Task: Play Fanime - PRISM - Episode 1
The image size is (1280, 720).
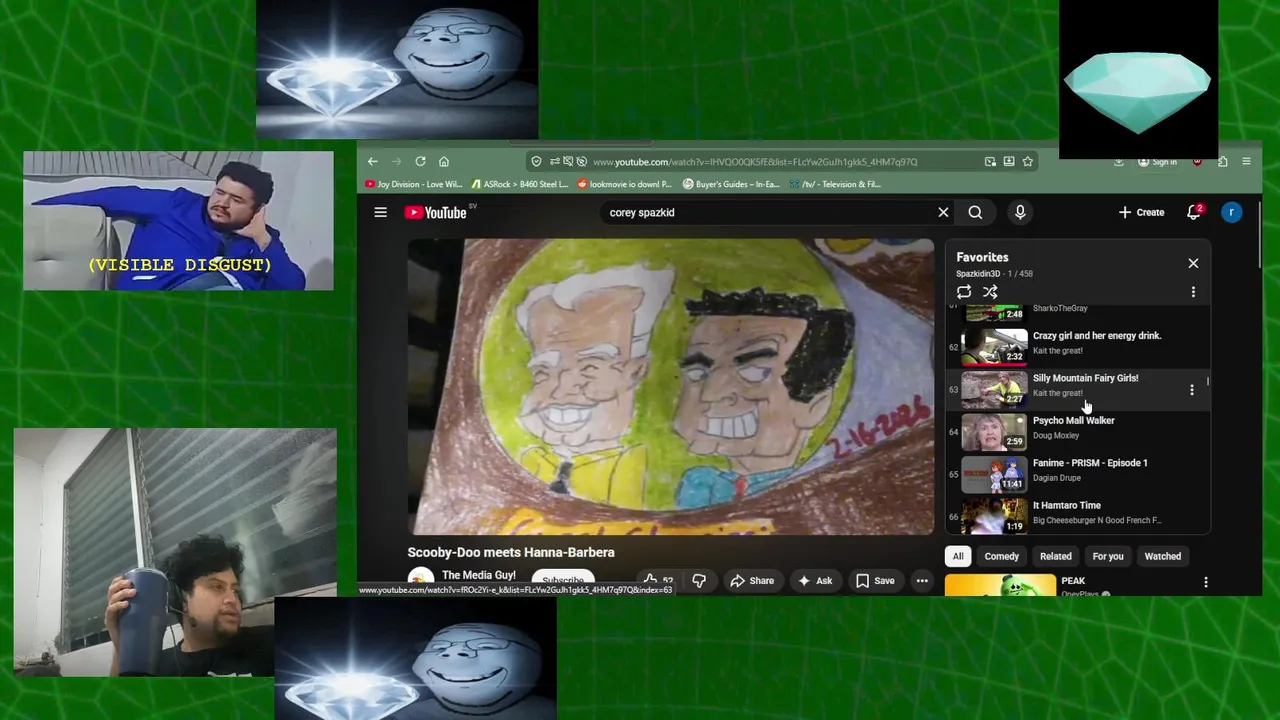Action: pos(1090,463)
